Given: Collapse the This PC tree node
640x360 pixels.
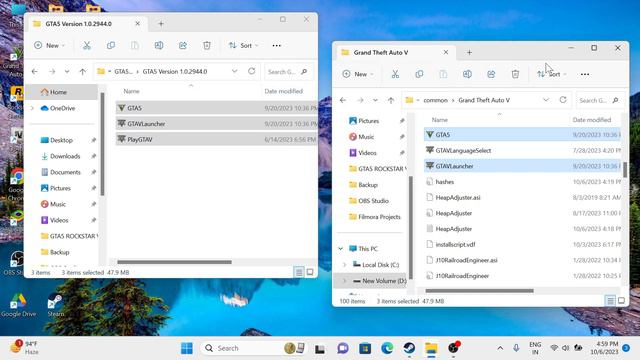Looking at the screenshot, I should coord(340,249).
